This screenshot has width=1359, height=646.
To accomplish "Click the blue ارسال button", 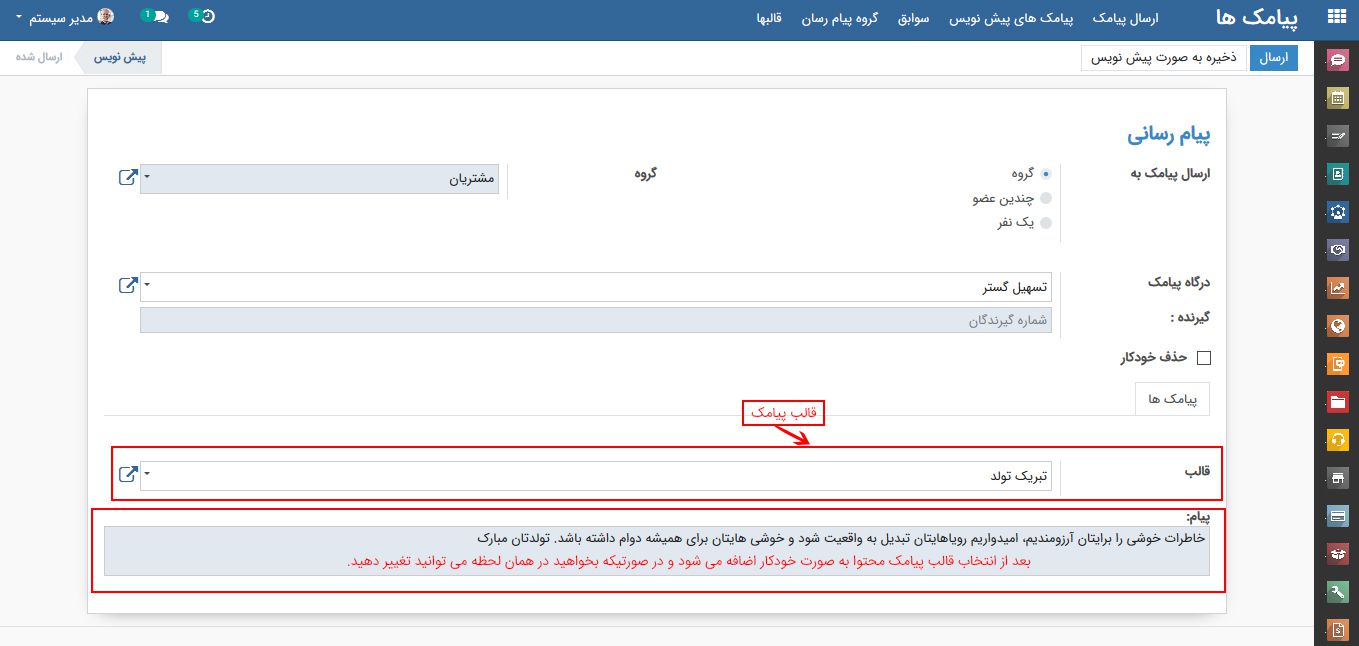I will click(x=1274, y=58).
